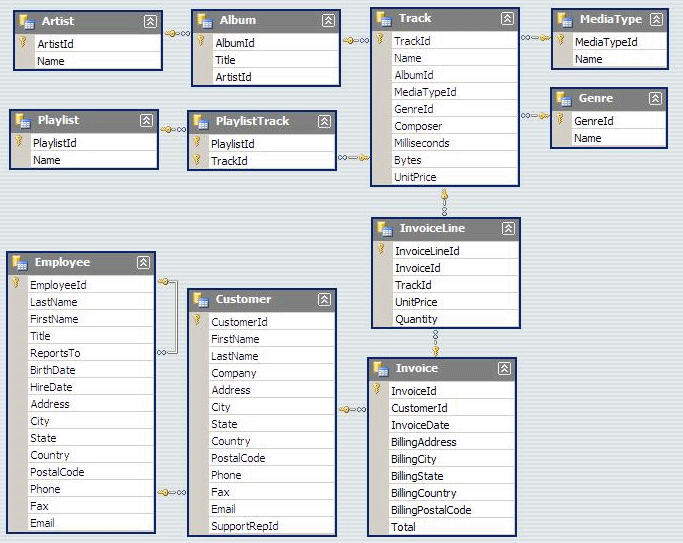Click the key icon beside GenreId in Genre table
This screenshot has width=683, height=543.
(x=560, y=119)
